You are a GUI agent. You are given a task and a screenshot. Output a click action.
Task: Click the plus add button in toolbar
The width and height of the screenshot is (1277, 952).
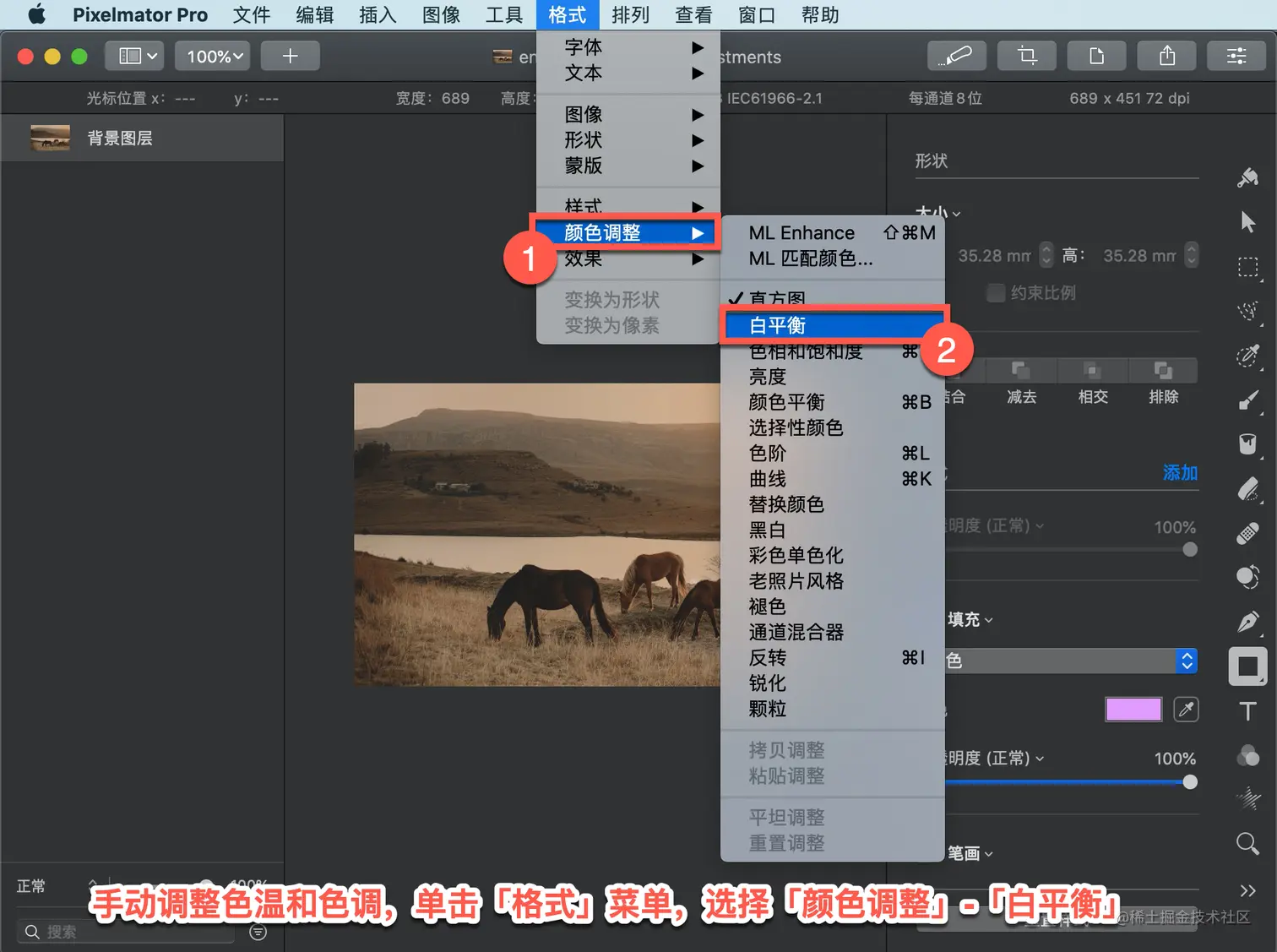coord(290,56)
